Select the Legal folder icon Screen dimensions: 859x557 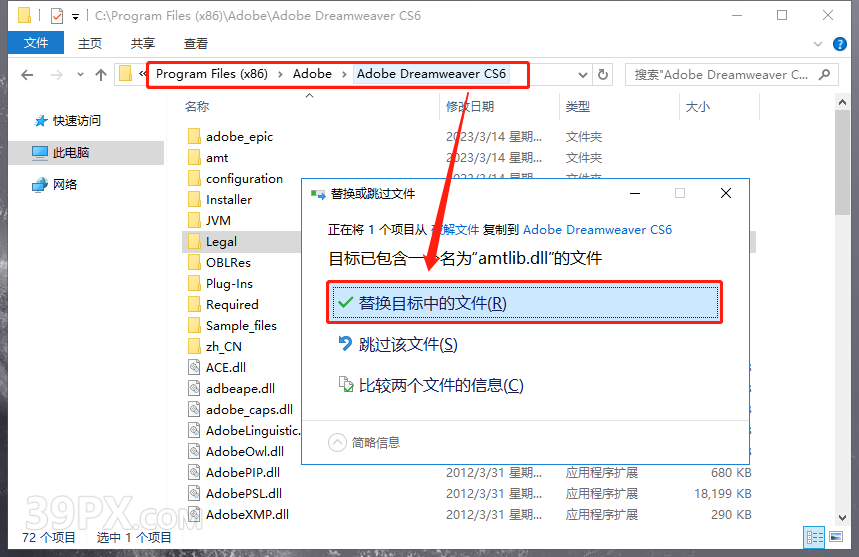pyautogui.click(x=194, y=241)
